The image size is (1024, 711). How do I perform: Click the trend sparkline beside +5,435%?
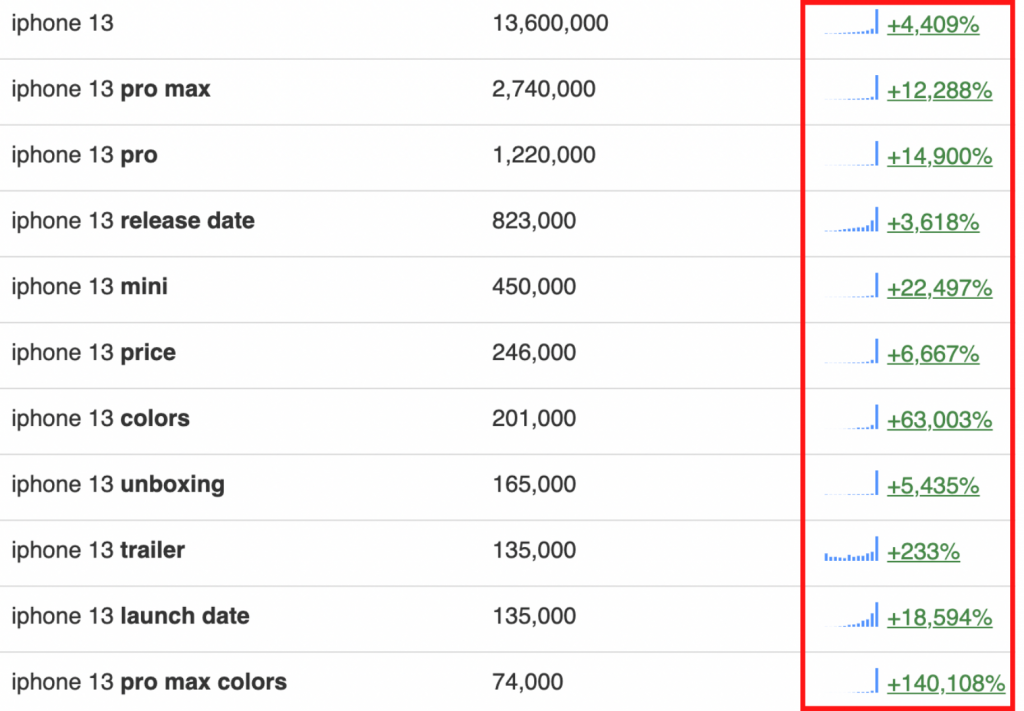852,484
